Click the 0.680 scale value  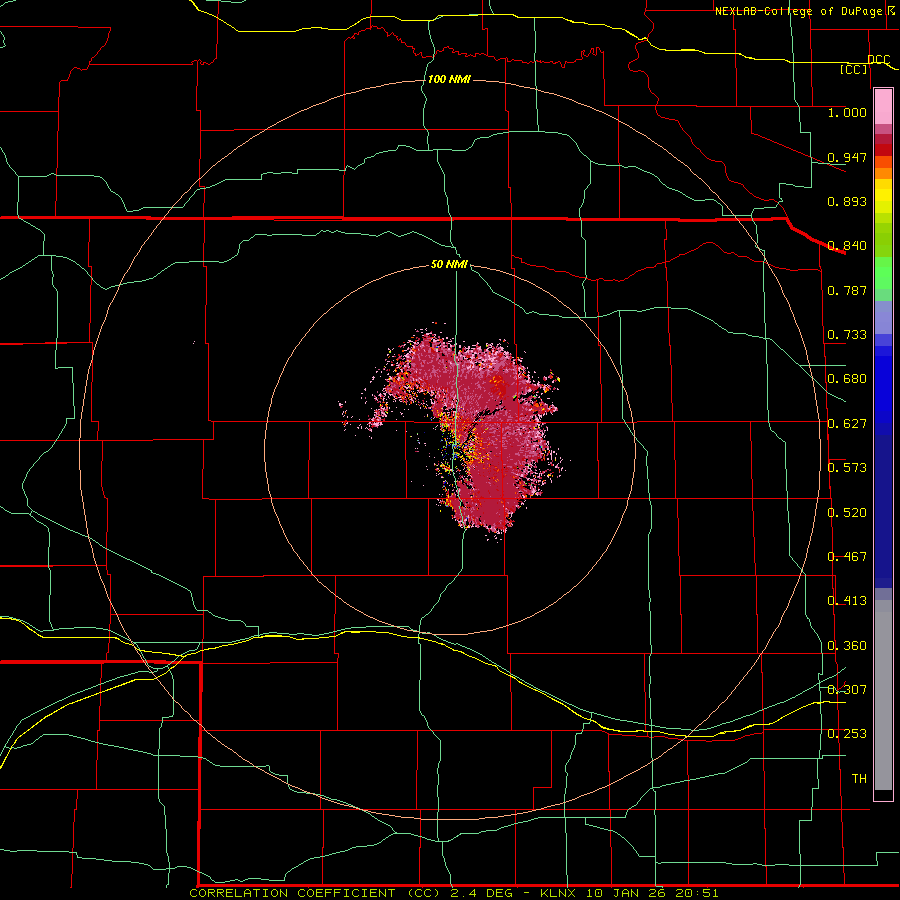click(x=847, y=379)
